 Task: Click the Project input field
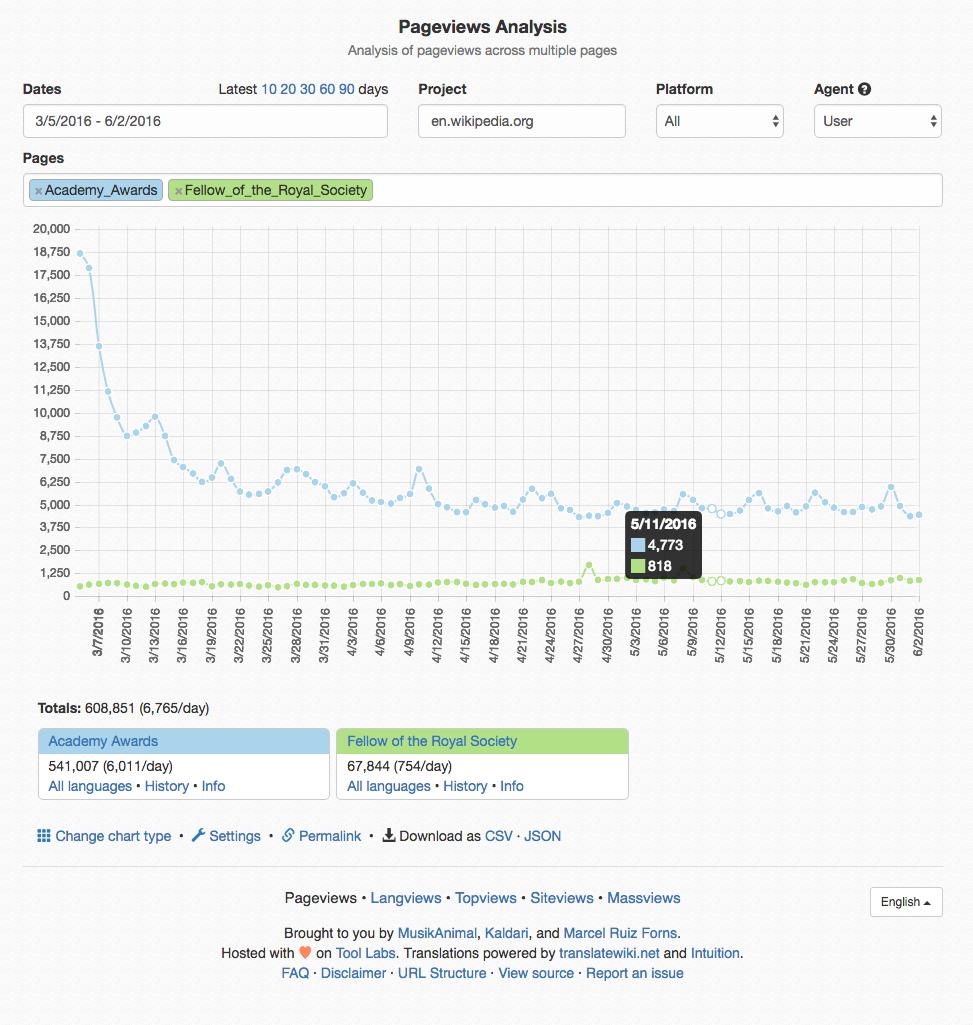[521, 121]
